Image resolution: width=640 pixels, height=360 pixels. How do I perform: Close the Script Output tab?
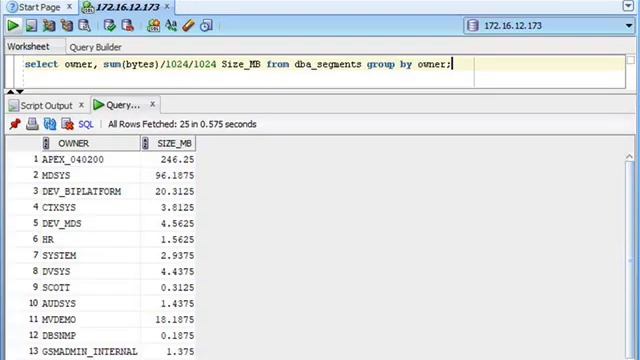(81, 105)
